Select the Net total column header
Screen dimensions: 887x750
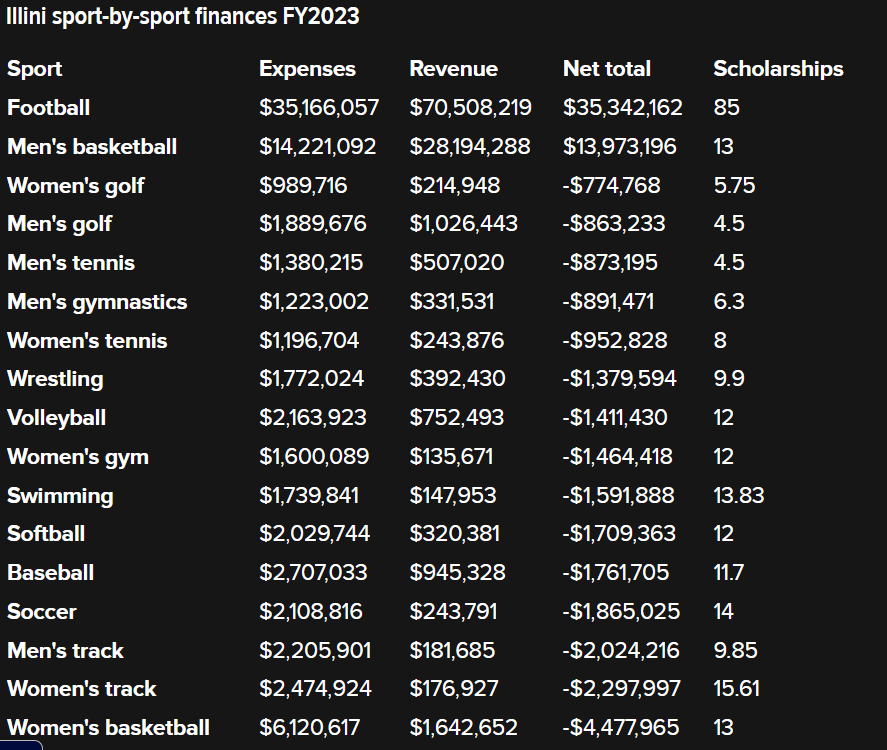[606, 69]
